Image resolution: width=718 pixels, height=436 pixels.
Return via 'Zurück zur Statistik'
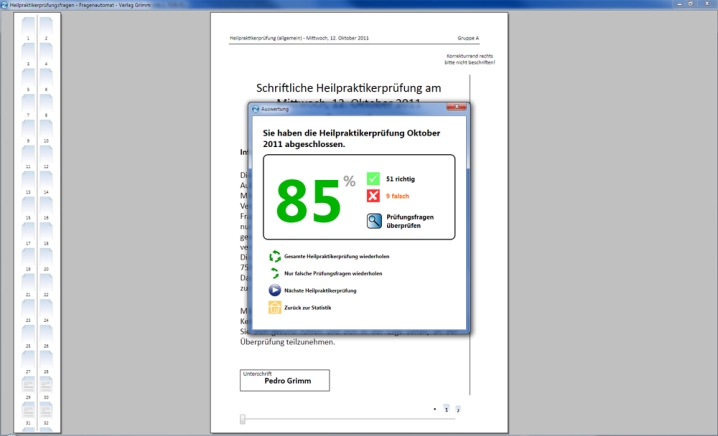[x=308, y=307]
